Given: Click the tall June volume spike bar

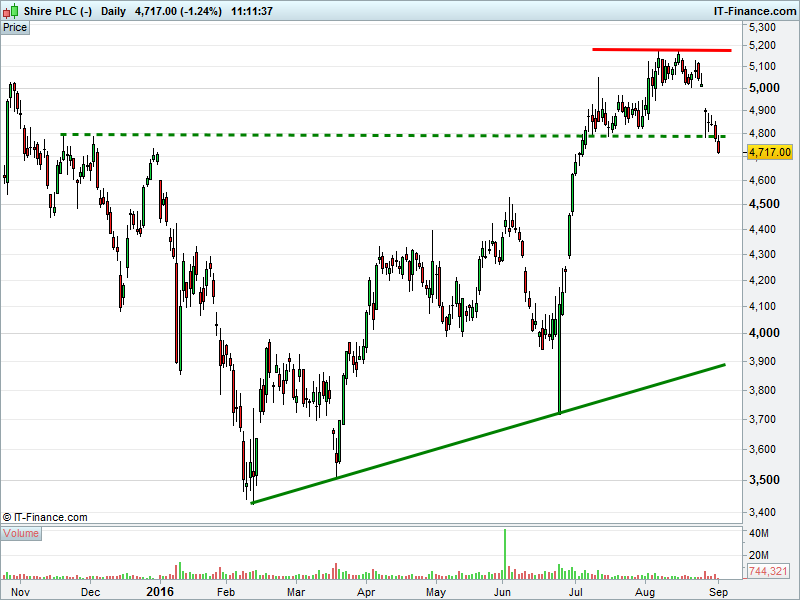Looking at the screenshot, I should pyautogui.click(x=505, y=554).
